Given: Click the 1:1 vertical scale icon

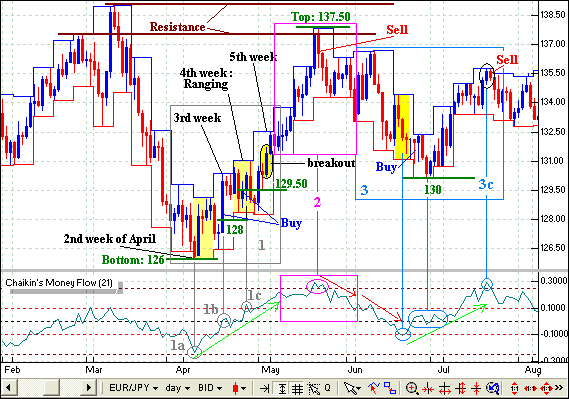Looking at the screenshot, I should 514,388.
